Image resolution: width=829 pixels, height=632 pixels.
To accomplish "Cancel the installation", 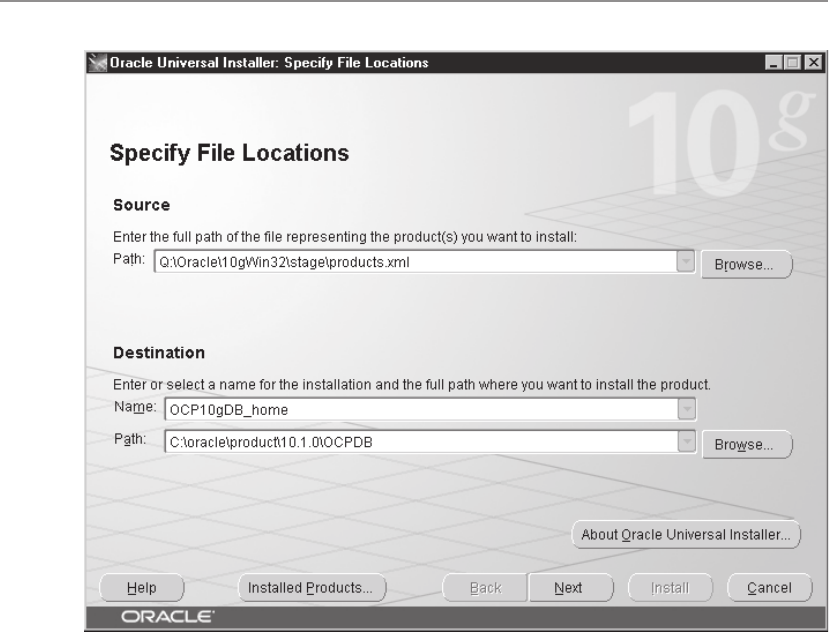I will pyautogui.click(x=769, y=588).
